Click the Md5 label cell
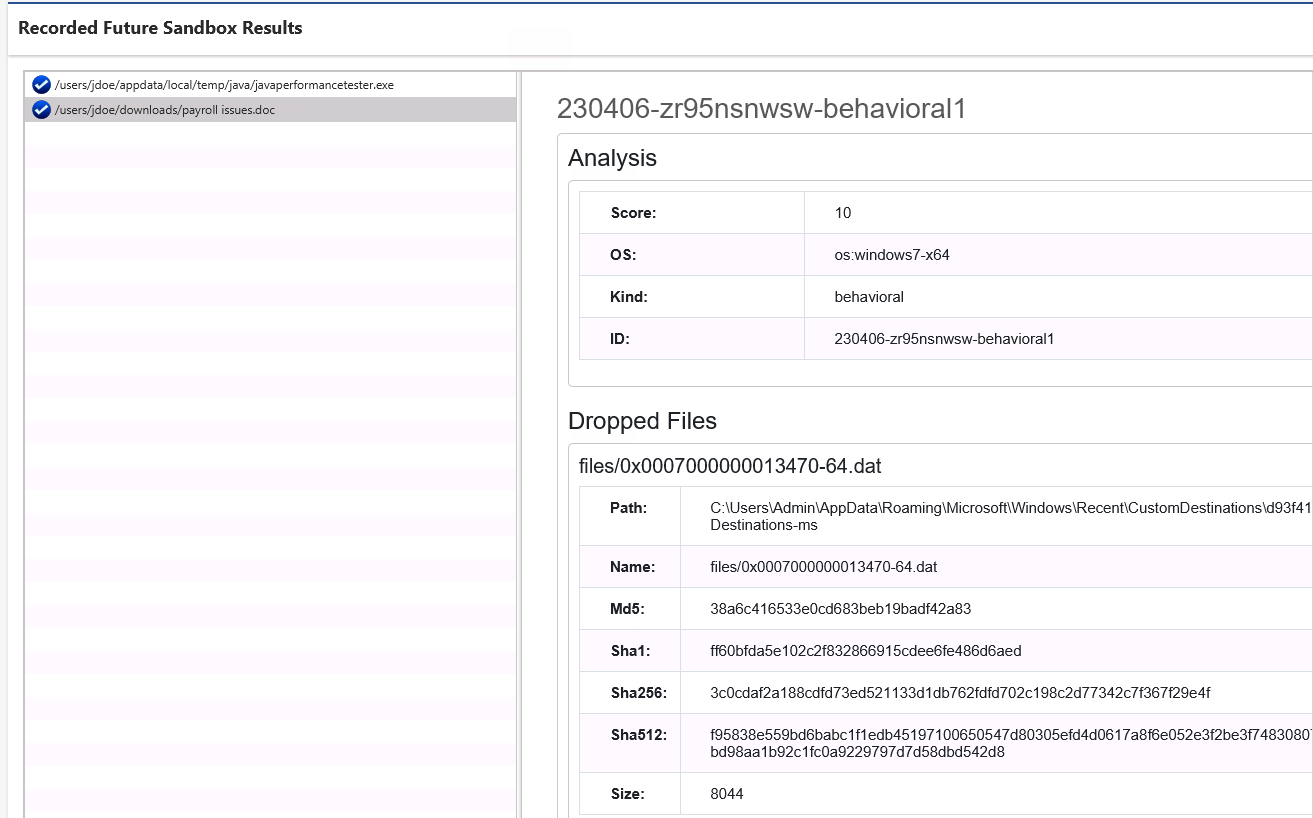Viewport: 1313px width, 818px height. [630, 609]
